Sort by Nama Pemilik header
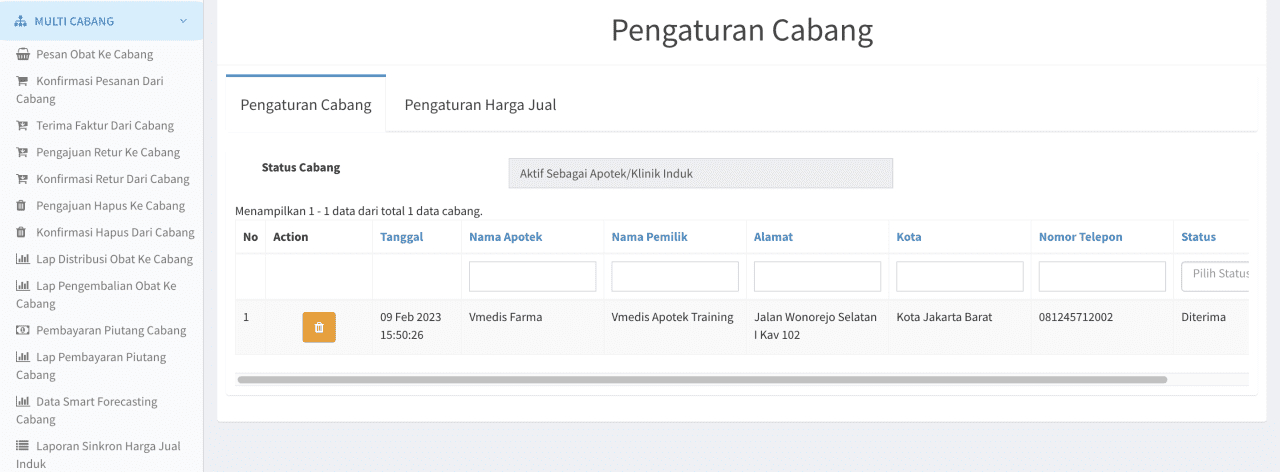1280x472 pixels. click(x=649, y=237)
